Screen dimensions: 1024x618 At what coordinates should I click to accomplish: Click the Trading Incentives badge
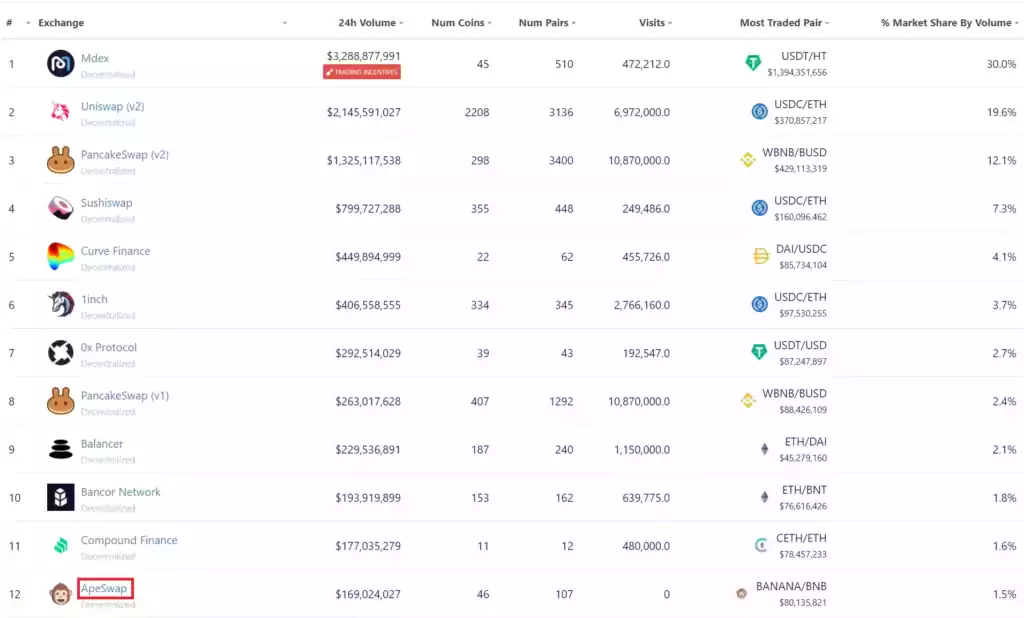pos(362,72)
